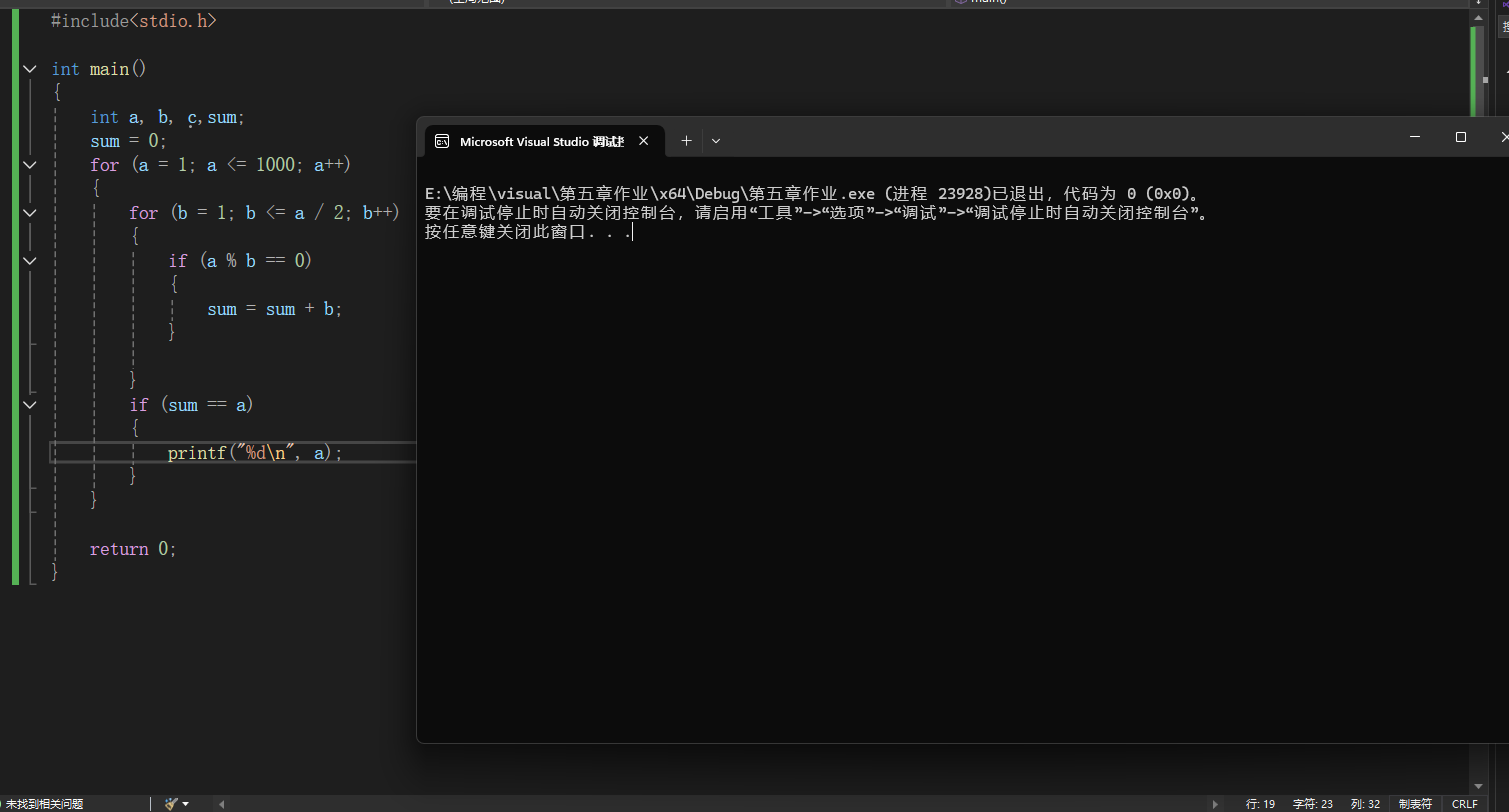Click the 行: 19 line indicator
The height and width of the screenshot is (812, 1509).
(x=1260, y=804)
